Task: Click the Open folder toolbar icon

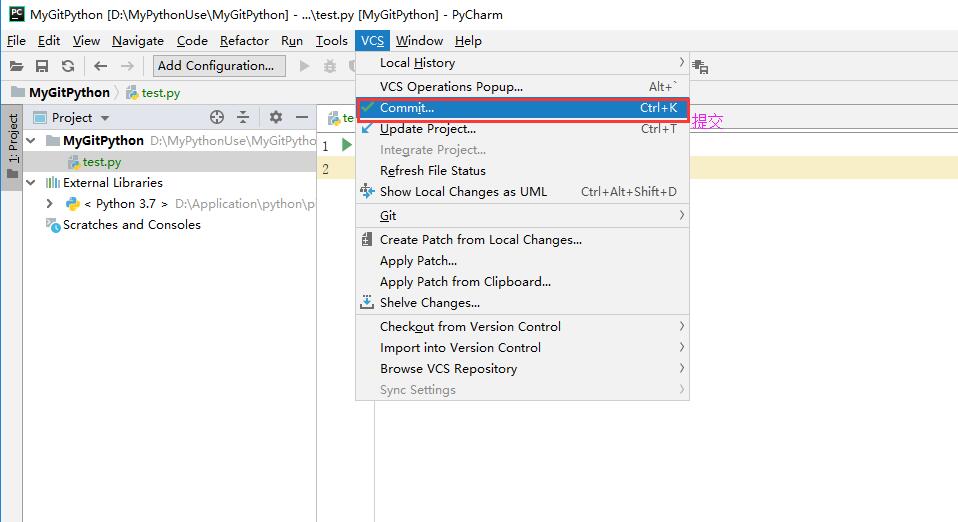Action: [x=16, y=66]
